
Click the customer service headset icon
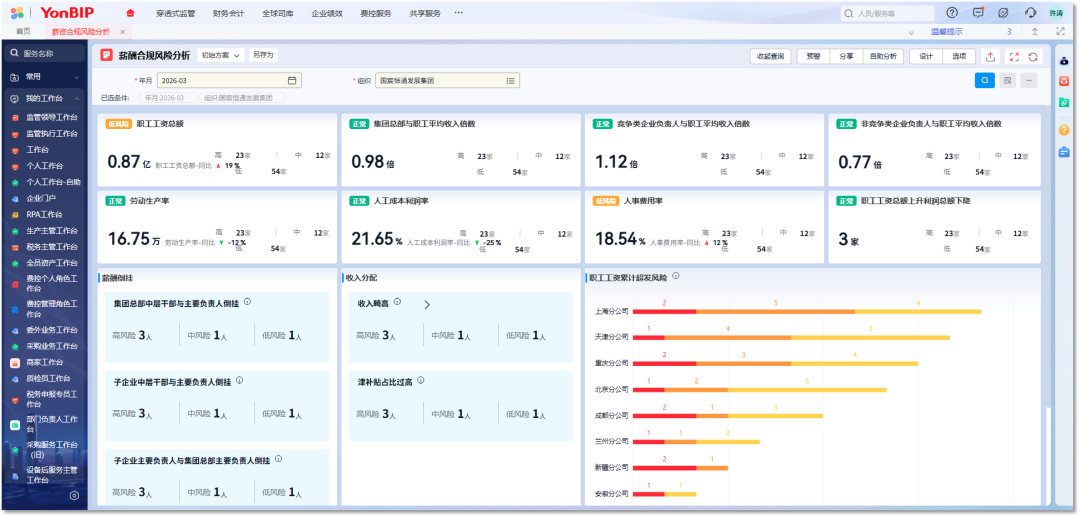1030,12
